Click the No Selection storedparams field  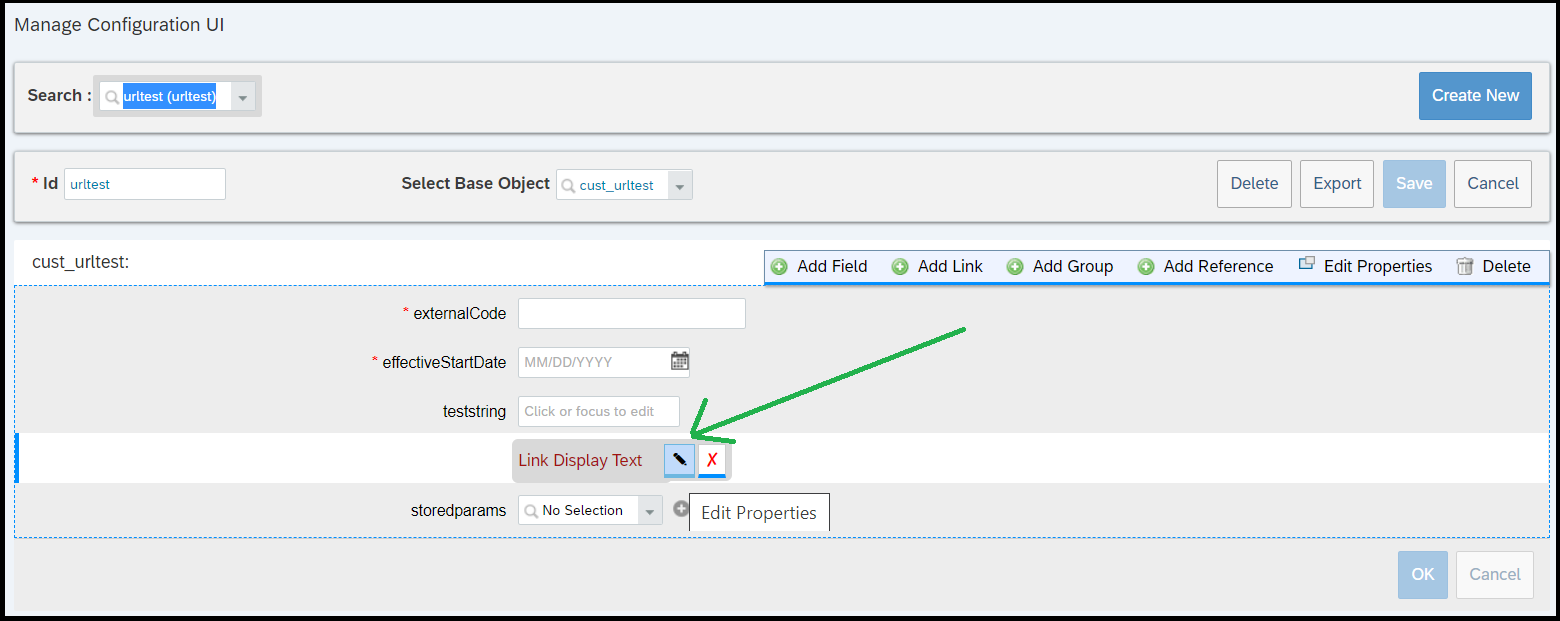point(590,511)
